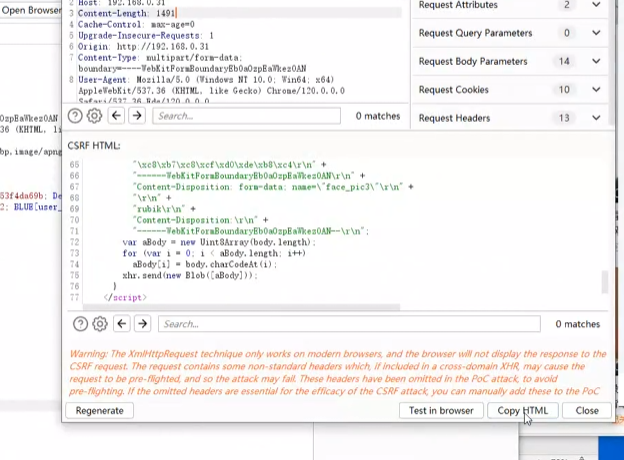Click the Content-Type multipart/form-data line
The width and height of the screenshot is (624, 460).
tap(160, 58)
